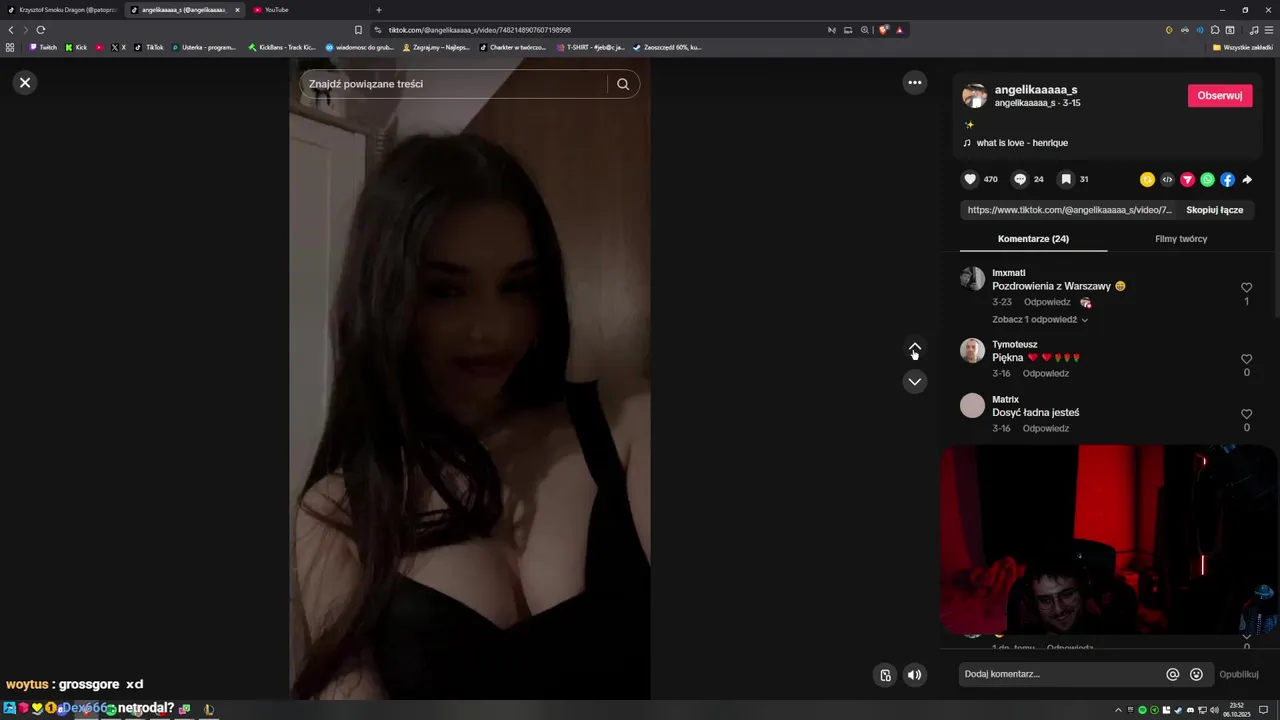The width and height of the screenshot is (1280, 720).
Task: Open the angelikaaaaa_s profile avatar
Action: pos(974,96)
